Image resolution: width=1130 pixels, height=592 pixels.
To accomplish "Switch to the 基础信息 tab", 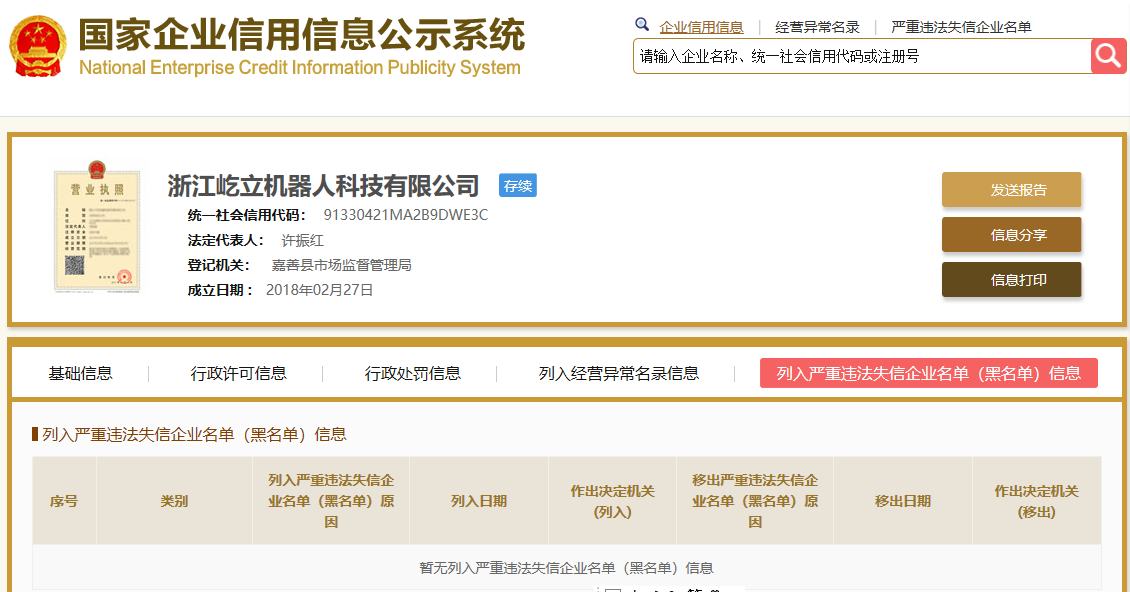I will click(x=80, y=374).
